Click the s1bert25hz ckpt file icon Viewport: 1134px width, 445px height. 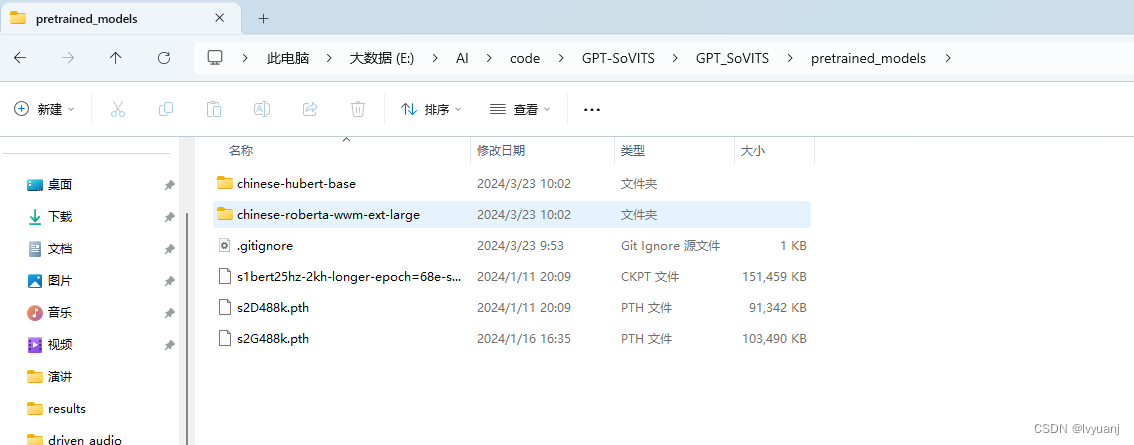225,276
